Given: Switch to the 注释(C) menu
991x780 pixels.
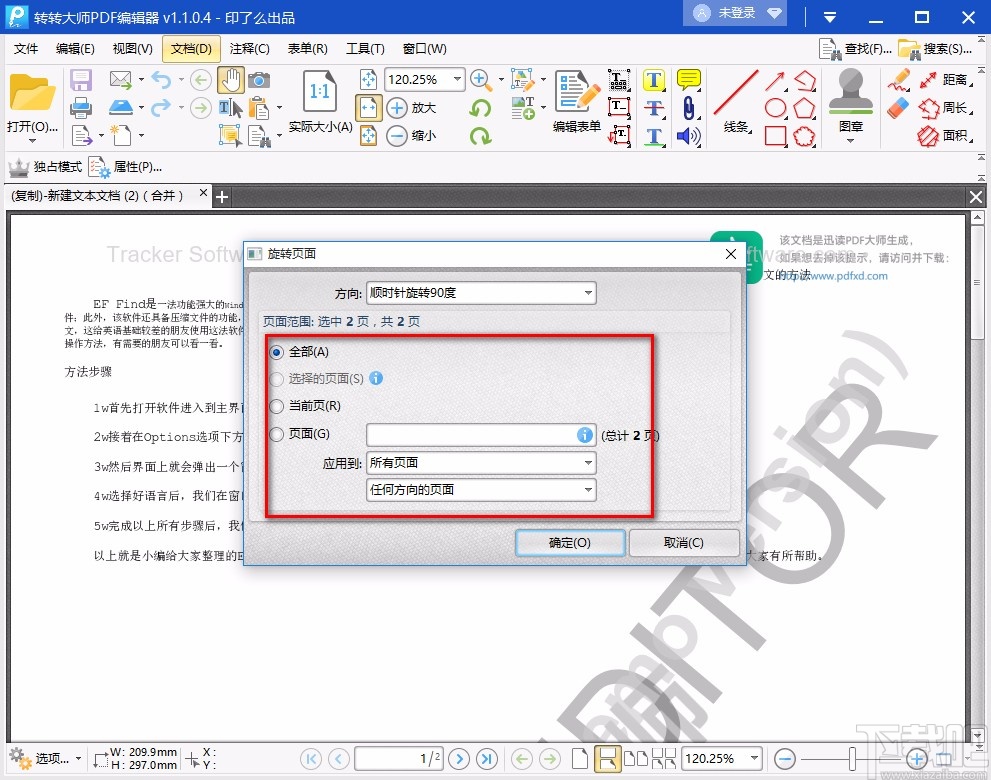Looking at the screenshot, I should click(x=250, y=48).
